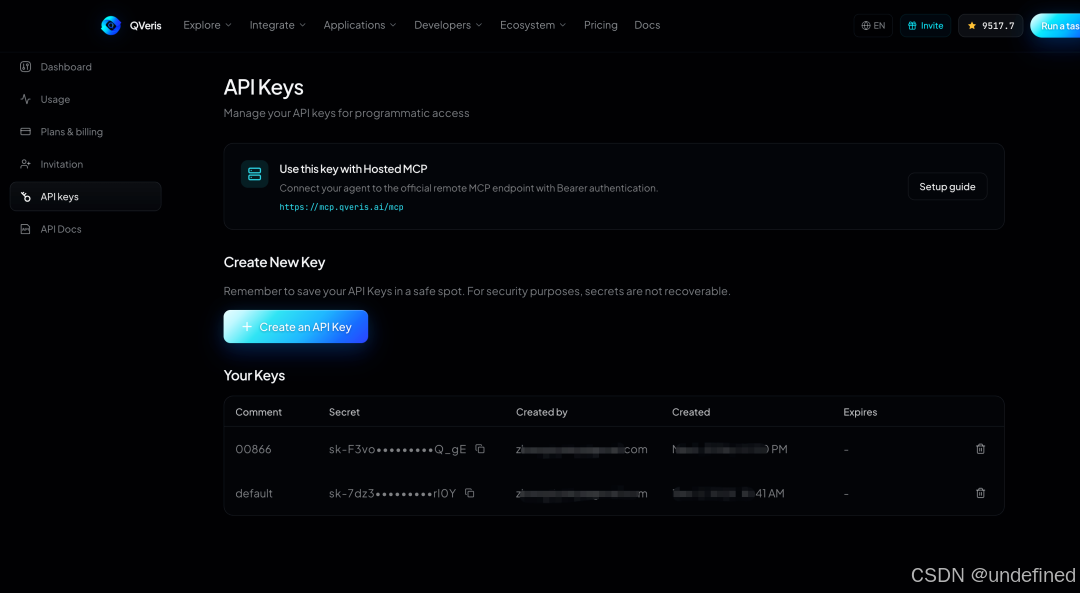
Task: Click the Plans & billing card icon
Action: click(x=25, y=132)
